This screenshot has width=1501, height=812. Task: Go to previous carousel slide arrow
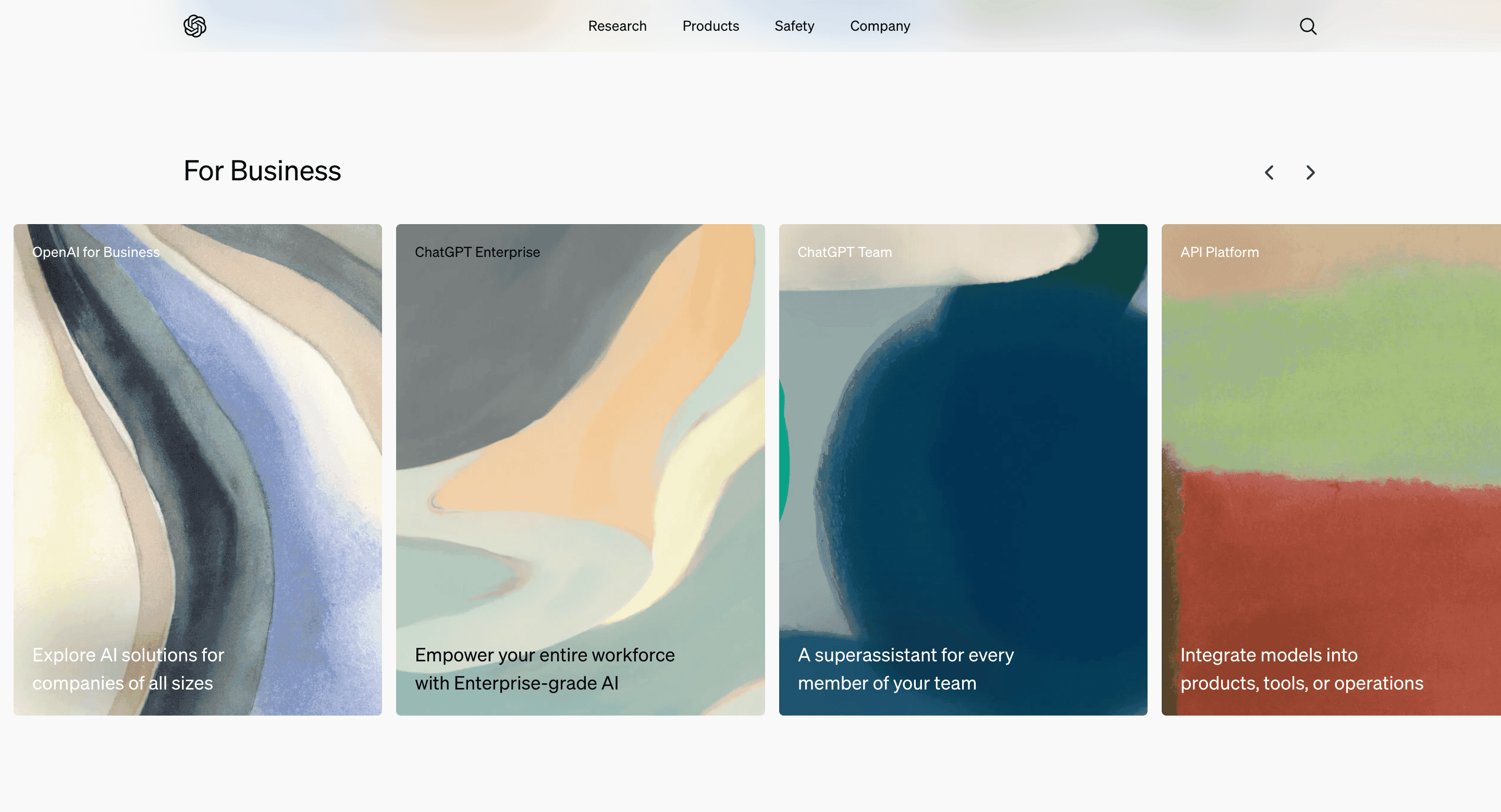(x=1269, y=173)
